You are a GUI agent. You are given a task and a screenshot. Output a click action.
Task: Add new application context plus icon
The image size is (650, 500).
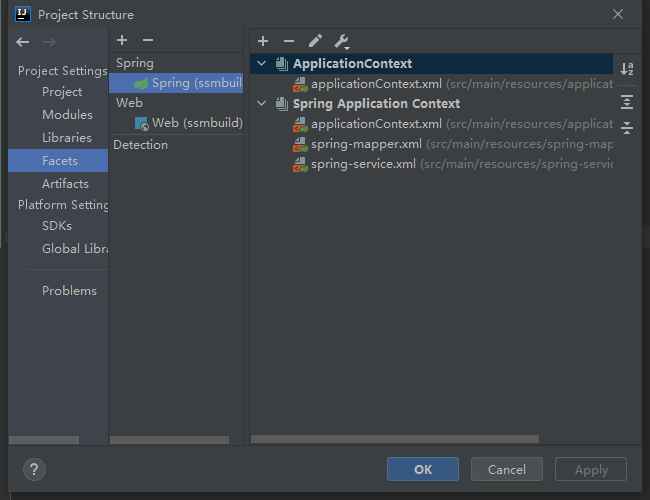[x=263, y=41]
